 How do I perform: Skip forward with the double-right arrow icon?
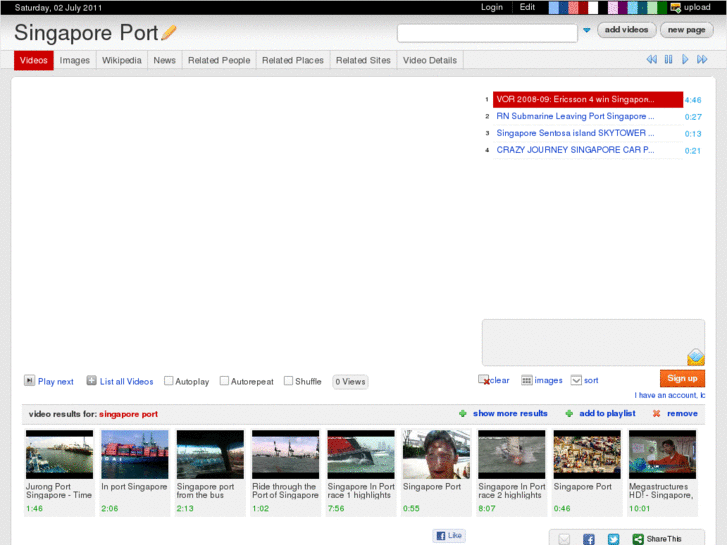pos(702,59)
